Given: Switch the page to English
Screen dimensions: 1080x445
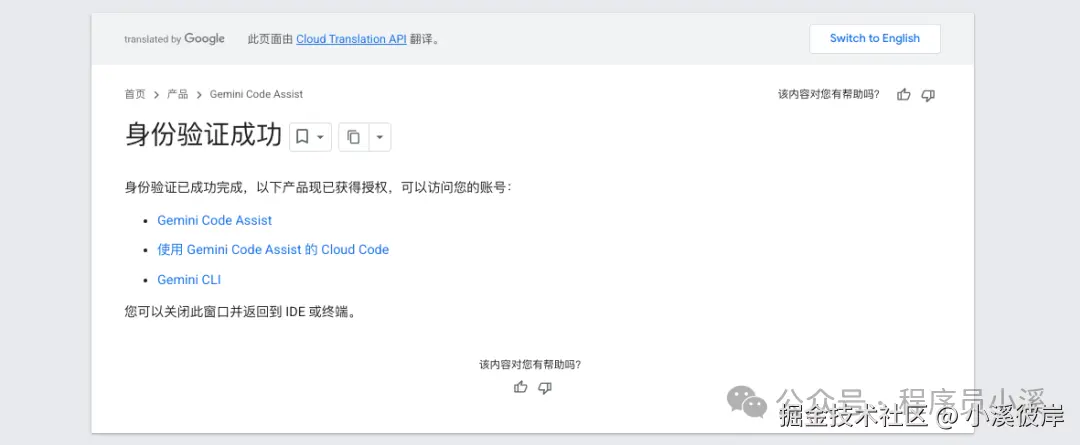Looking at the screenshot, I should [875, 39].
